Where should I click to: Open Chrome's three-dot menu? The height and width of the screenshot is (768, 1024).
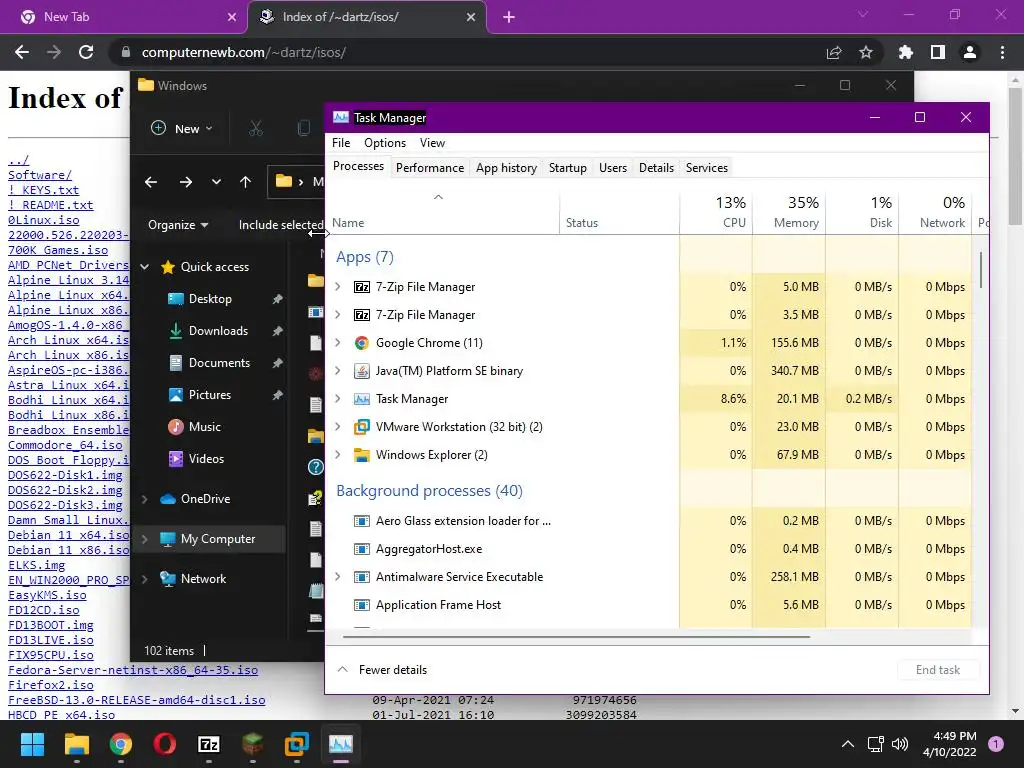tap(1002, 52)
